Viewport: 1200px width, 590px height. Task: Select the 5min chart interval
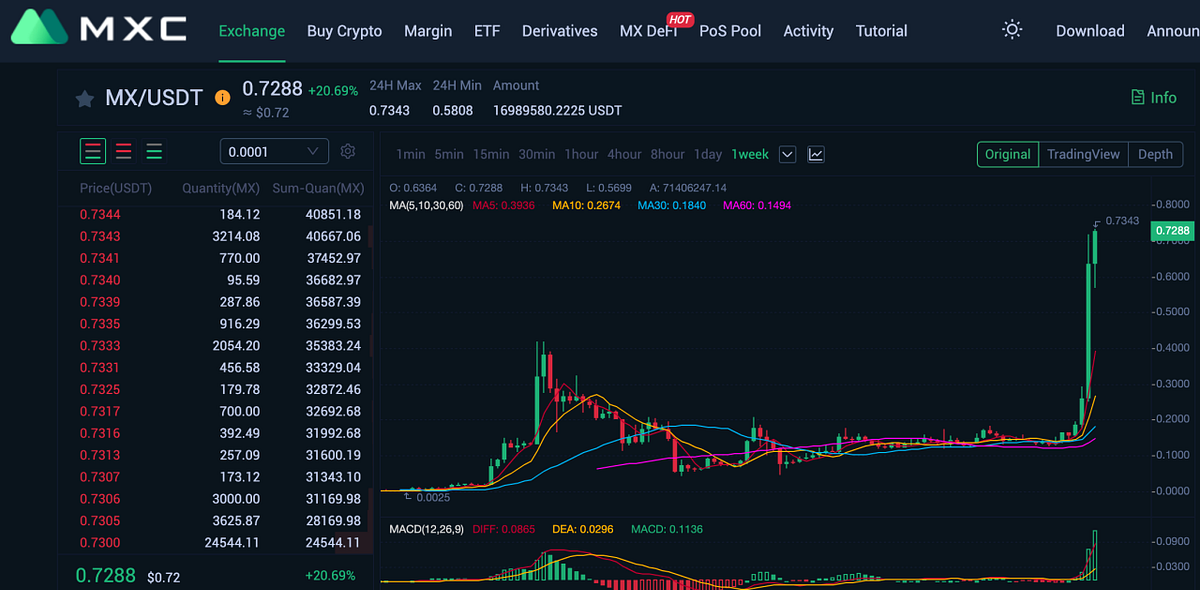pos(449,154)
